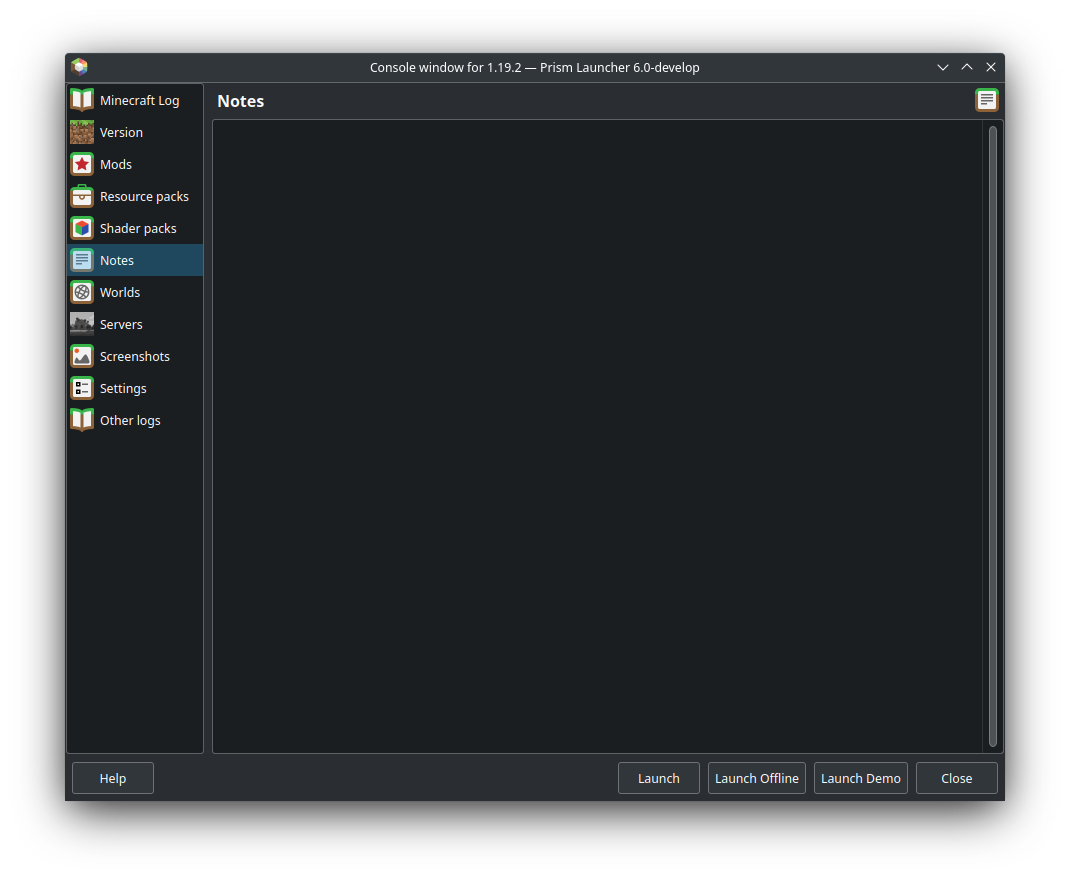
Task: Click the Launch Demo button
Action: (861, 778)
